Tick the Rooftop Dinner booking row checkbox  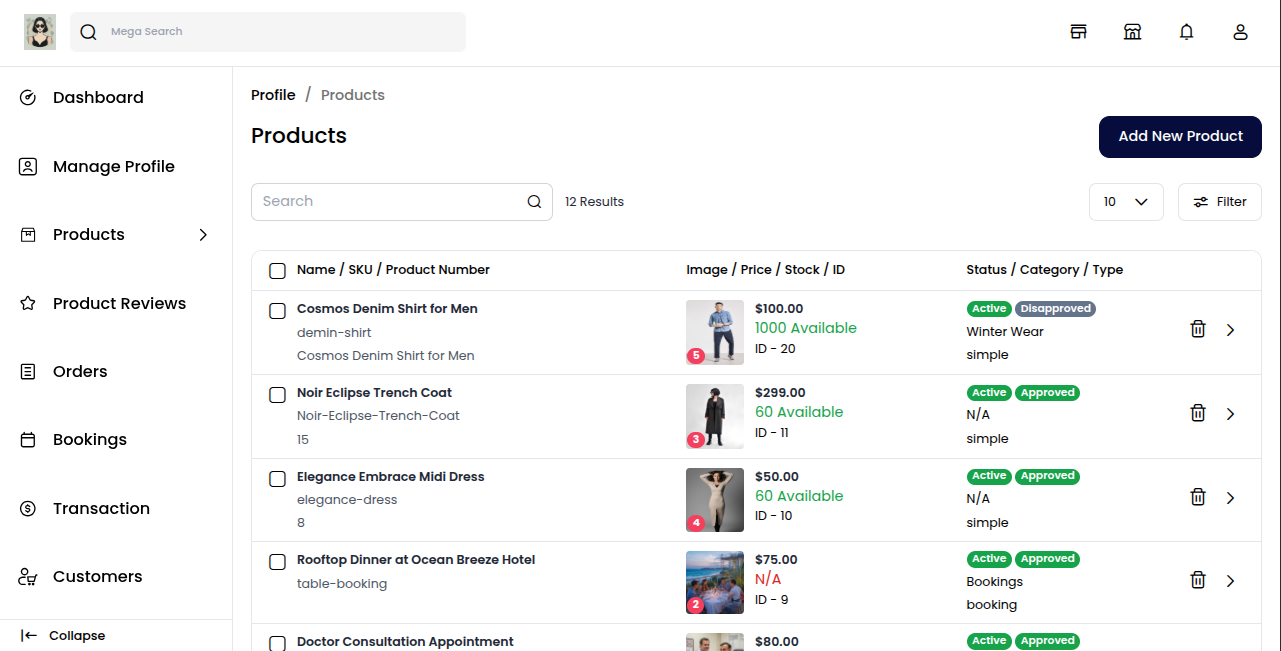277,562
